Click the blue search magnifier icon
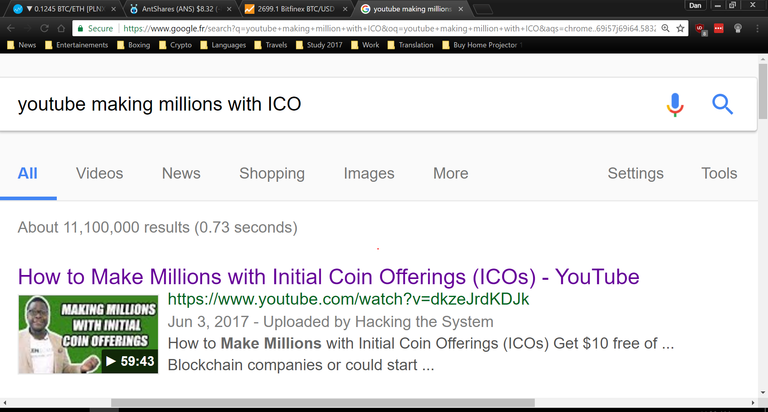 tap(723, 103)
